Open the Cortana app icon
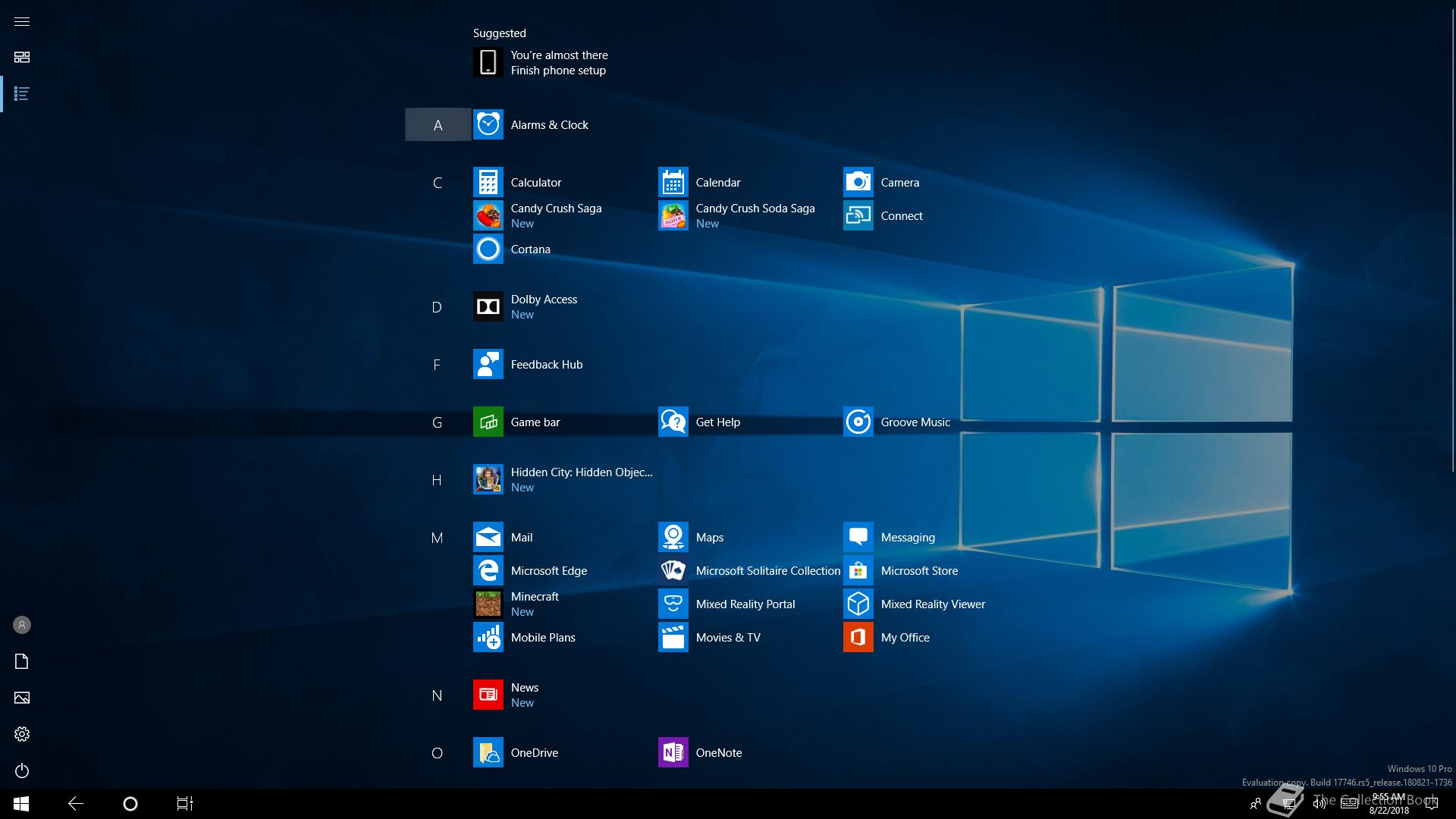1456x819 pixels. pyautogui.click(x=488, y=249)
